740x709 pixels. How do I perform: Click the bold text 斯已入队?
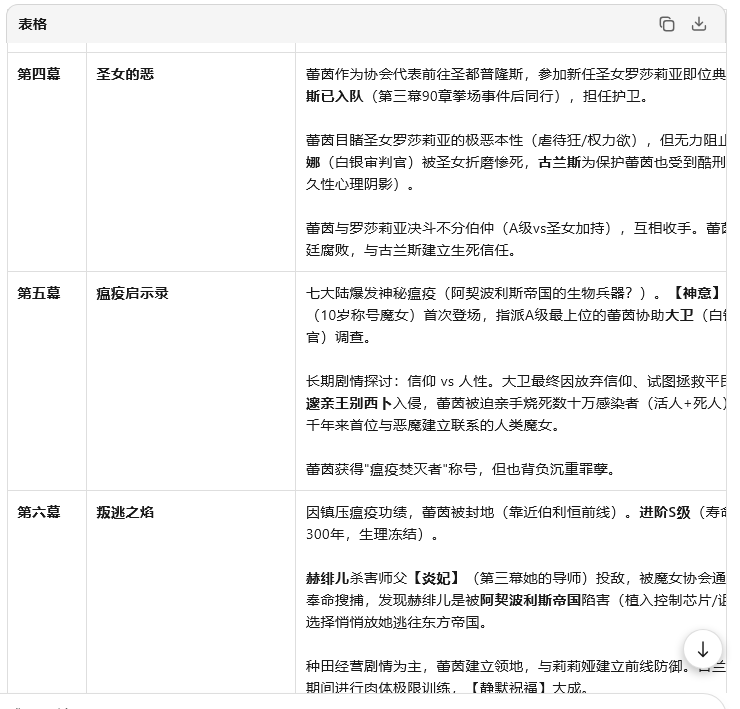(x=335, y=96)
